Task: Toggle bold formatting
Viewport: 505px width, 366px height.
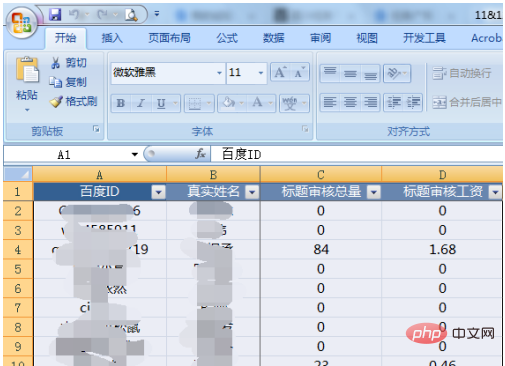Action: [121, 103]
